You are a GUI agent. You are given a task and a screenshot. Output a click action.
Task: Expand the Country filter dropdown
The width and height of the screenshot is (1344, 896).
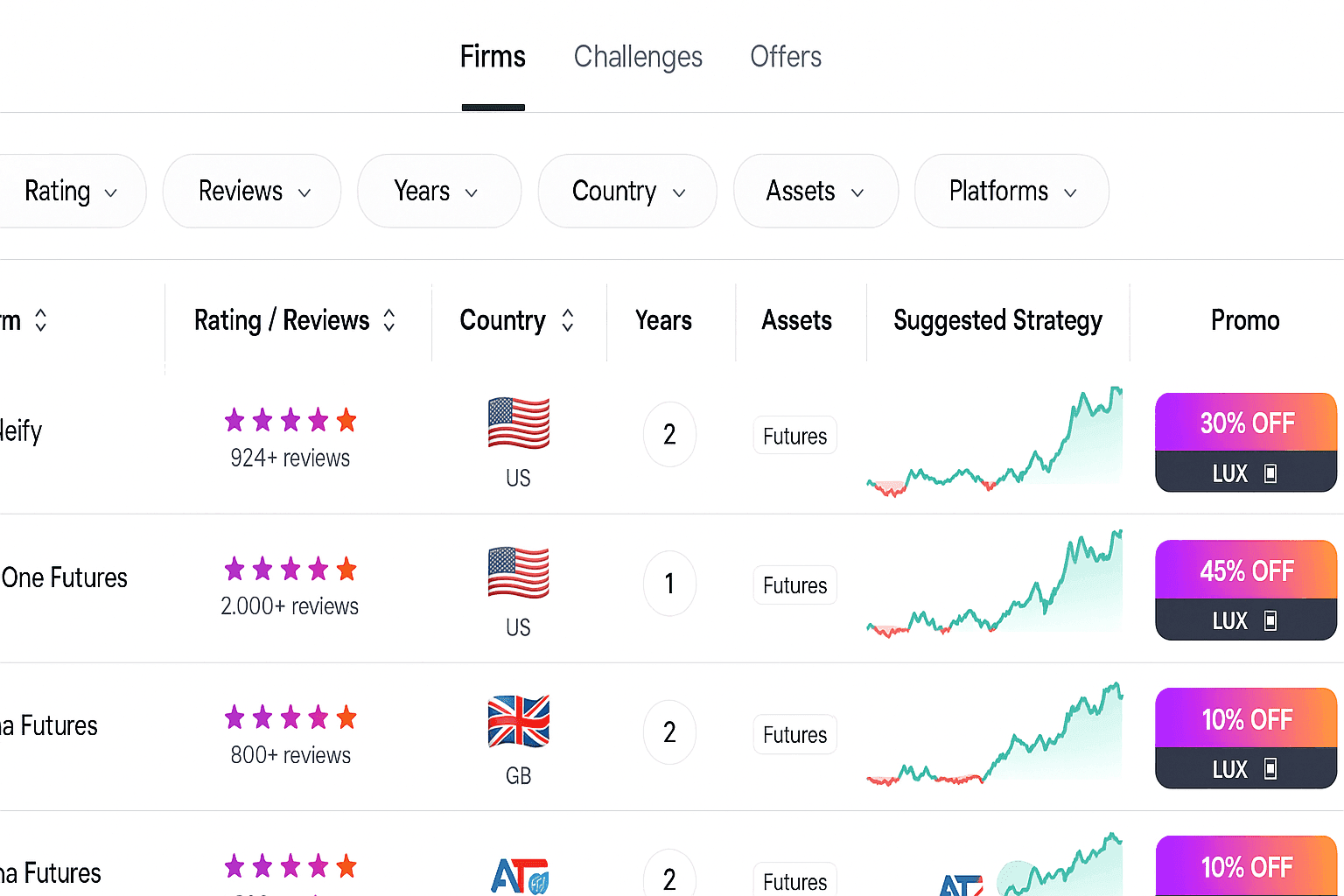click(627, 192)
